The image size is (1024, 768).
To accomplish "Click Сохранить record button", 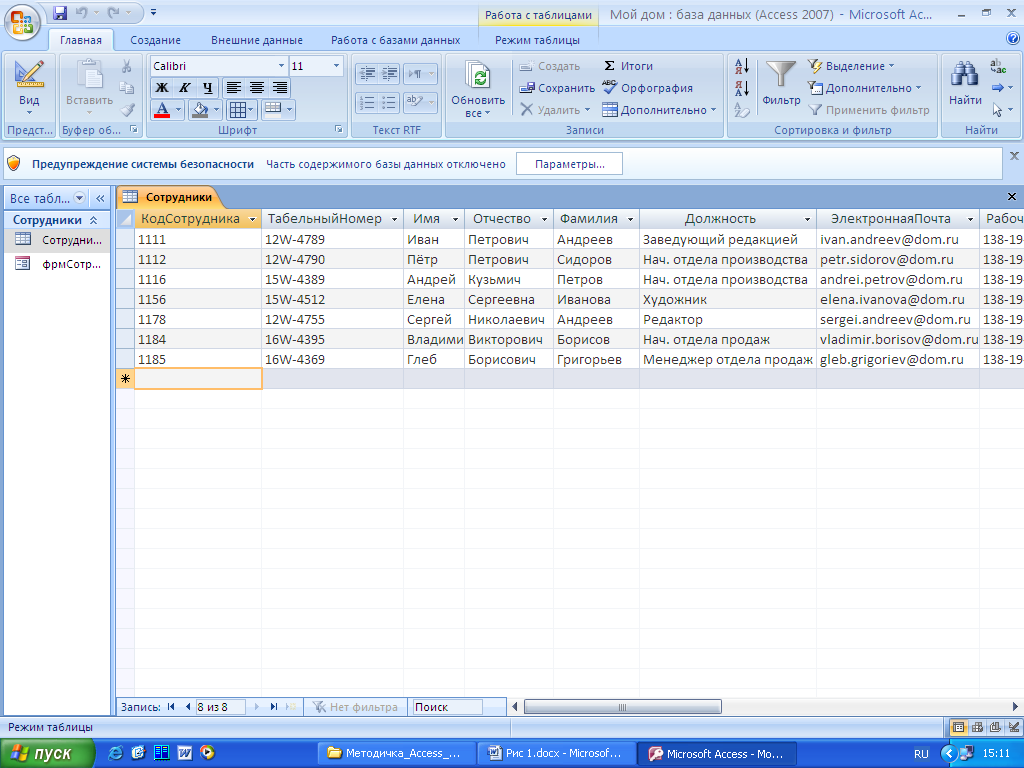I will (x=557, y=88).
